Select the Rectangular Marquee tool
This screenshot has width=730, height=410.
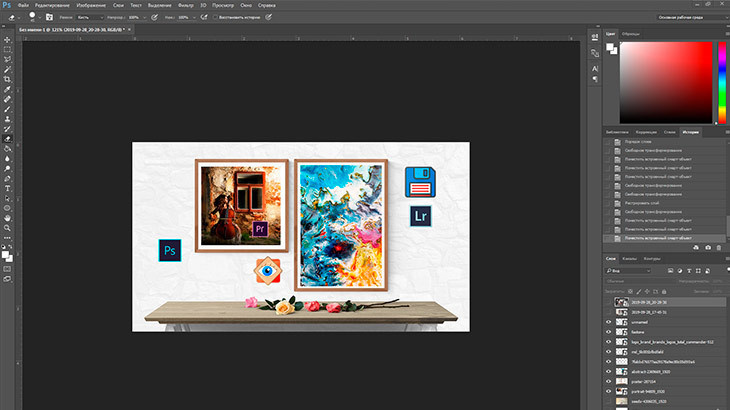[x=7, y=49]
